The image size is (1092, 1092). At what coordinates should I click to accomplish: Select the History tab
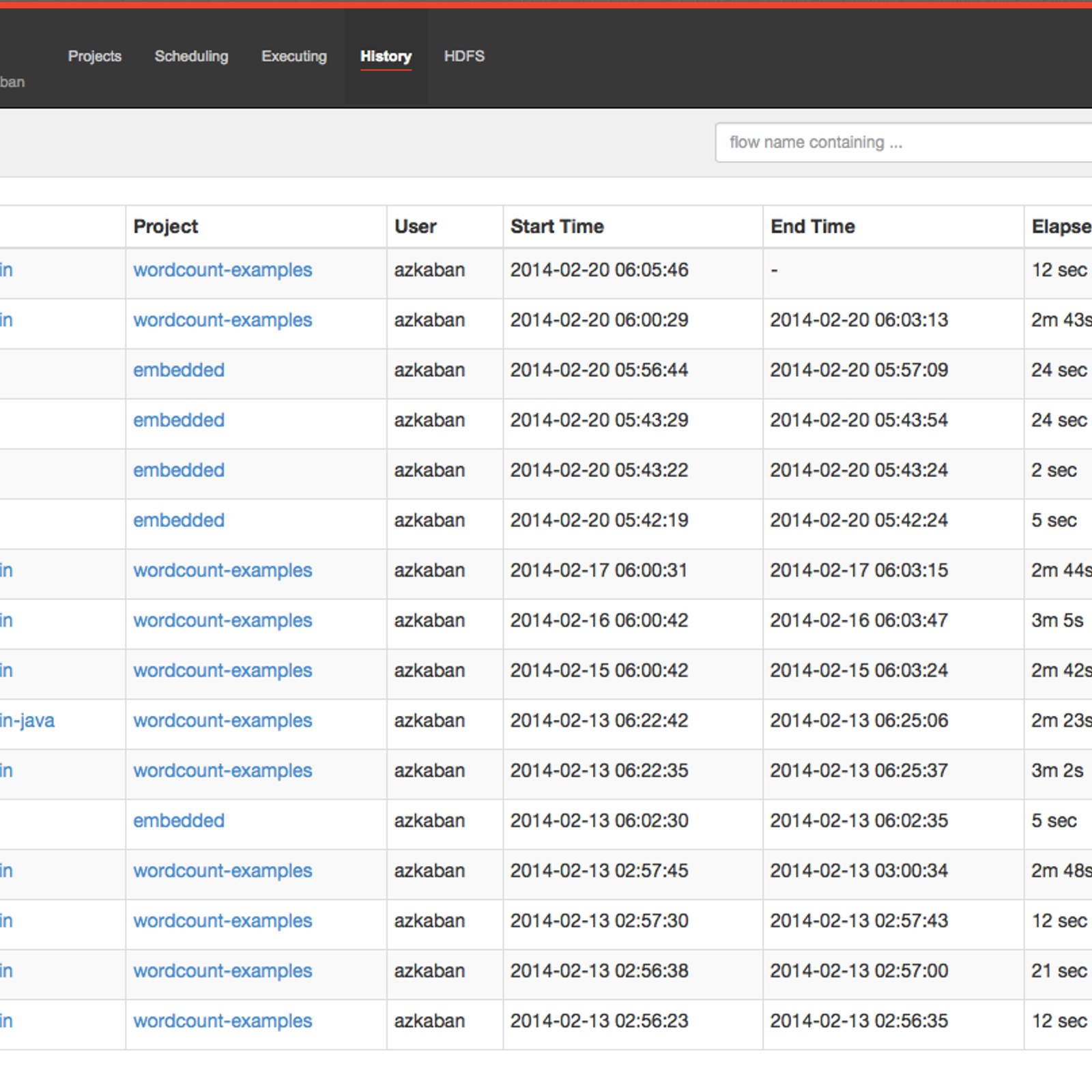point(386,57)
